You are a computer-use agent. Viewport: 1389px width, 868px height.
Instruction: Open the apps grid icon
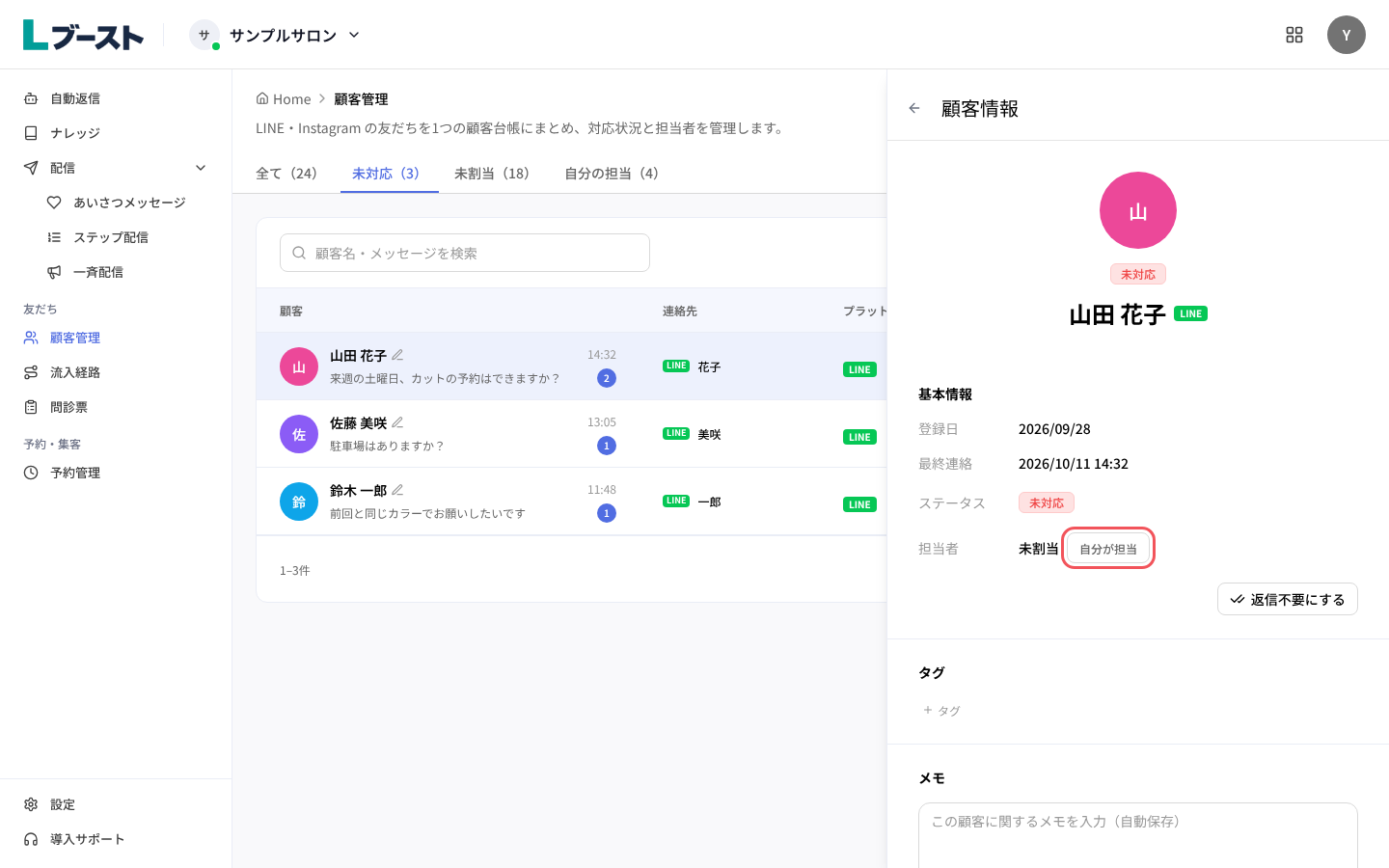[x=1294, y=35]
